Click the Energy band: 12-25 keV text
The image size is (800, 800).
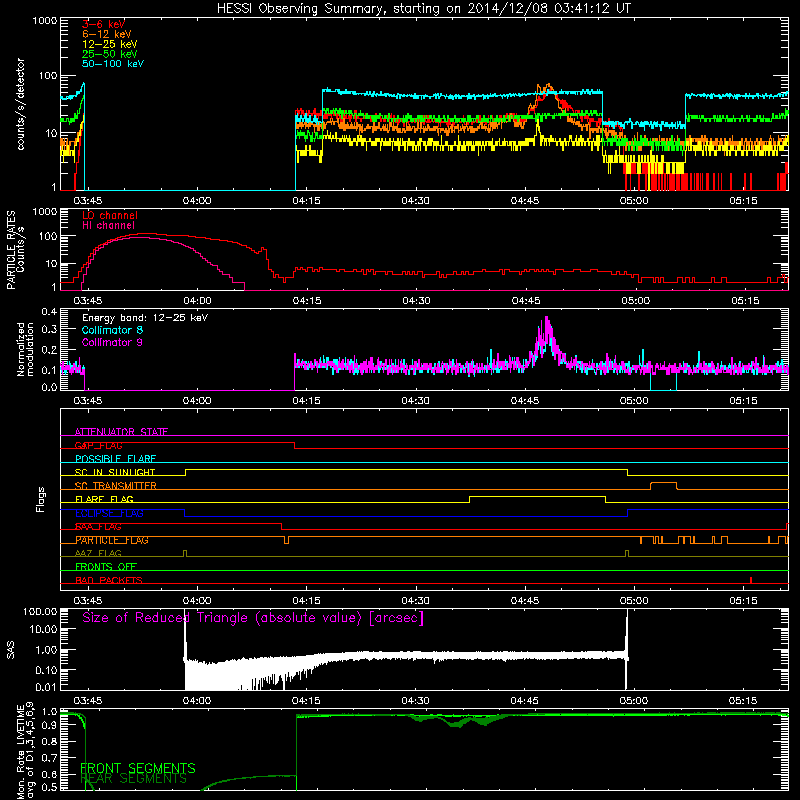145,318
